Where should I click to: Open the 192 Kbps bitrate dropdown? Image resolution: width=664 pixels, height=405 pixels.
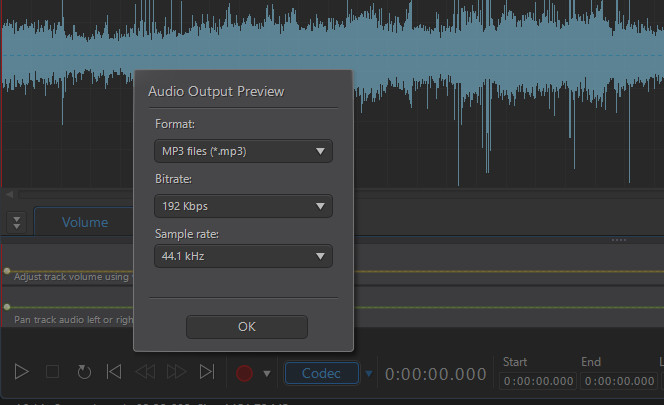(243, 206)
